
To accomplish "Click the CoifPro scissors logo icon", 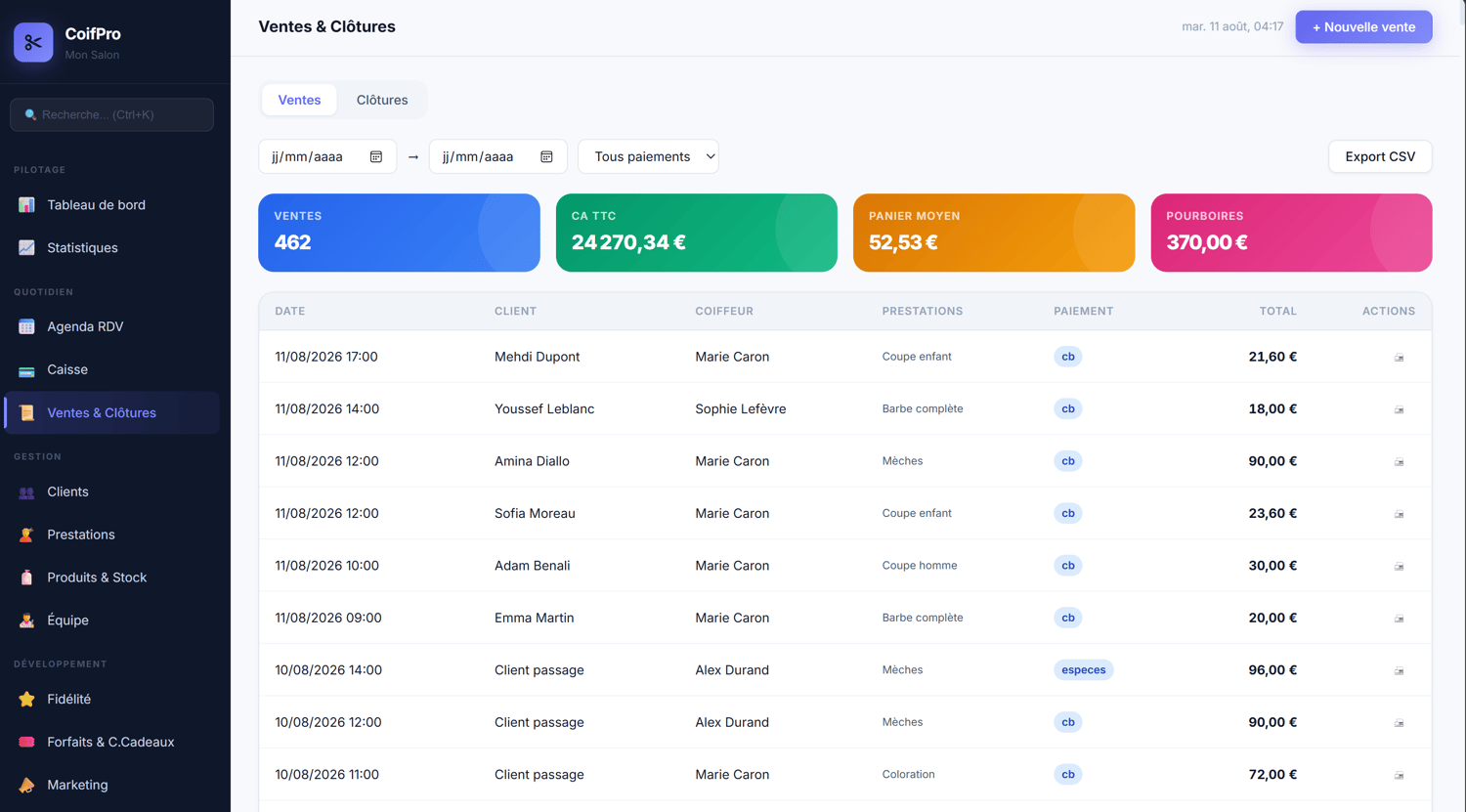I will pyautogui.click(x=33, y=42).
